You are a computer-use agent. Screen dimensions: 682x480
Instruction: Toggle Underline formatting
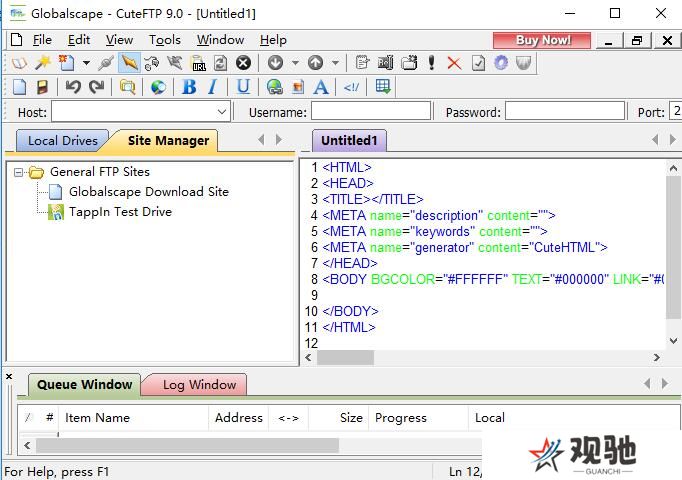point(243,87)
